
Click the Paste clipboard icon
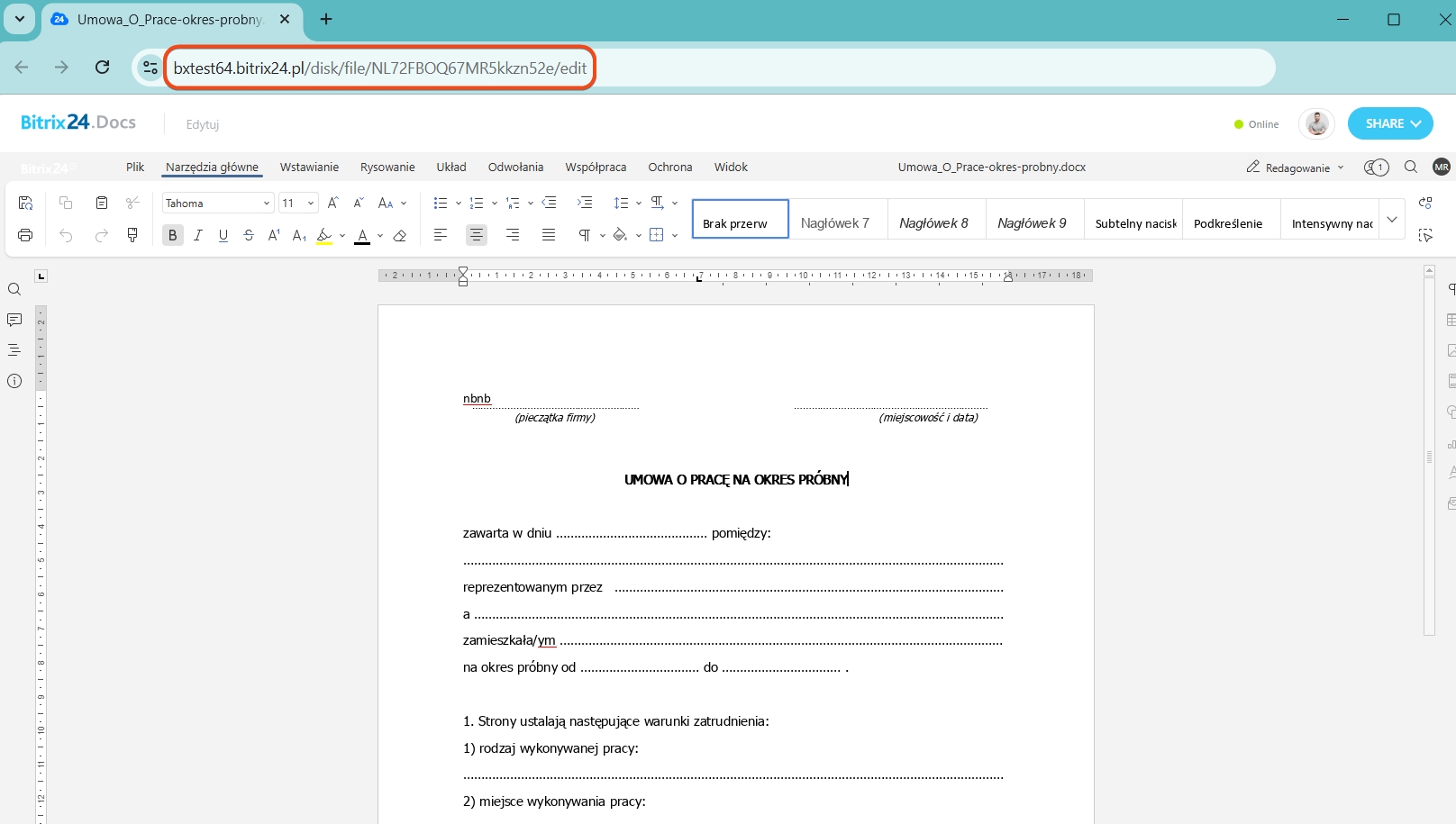coord(102,203)
